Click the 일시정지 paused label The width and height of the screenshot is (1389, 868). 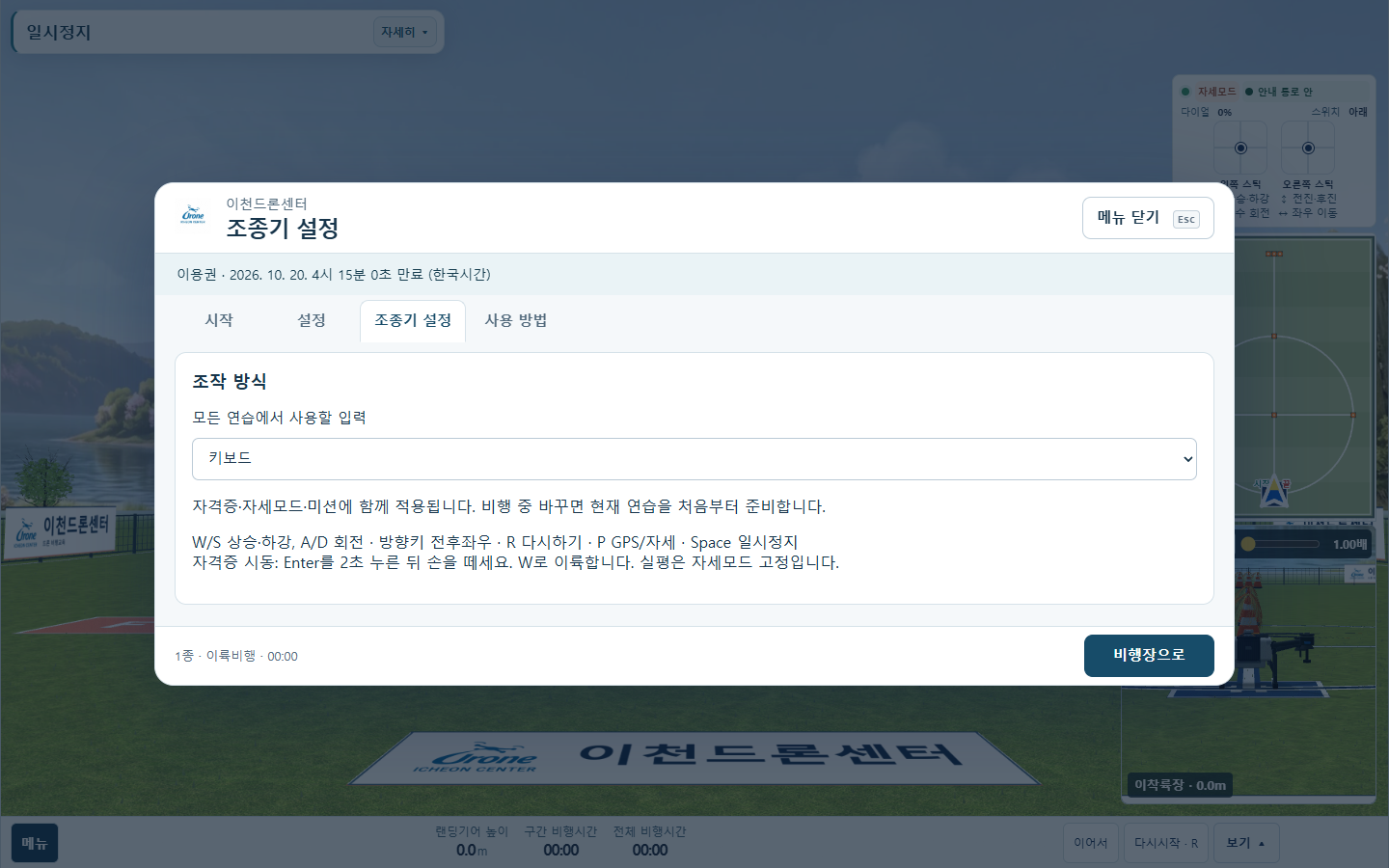tap(59, 32)
